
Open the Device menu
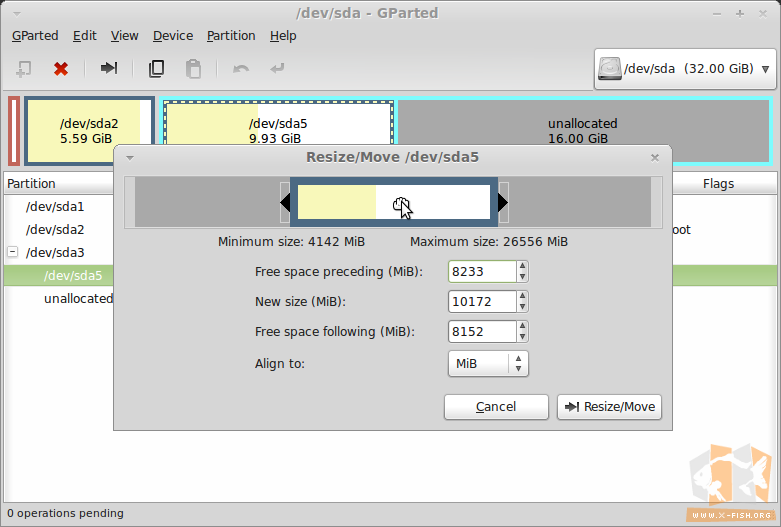click(x=173, y=36)
